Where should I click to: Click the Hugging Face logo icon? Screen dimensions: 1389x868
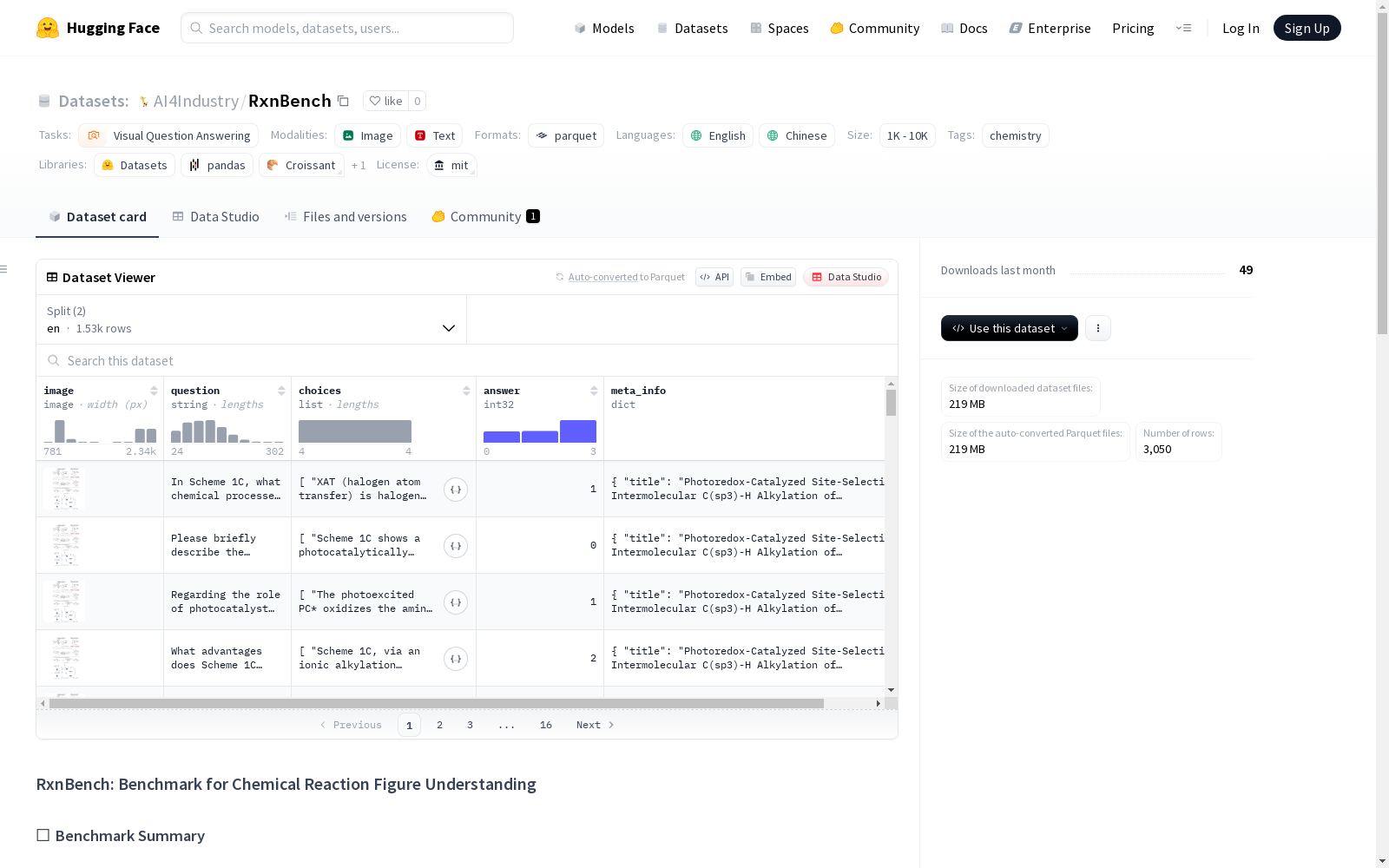tap(48, 28)
